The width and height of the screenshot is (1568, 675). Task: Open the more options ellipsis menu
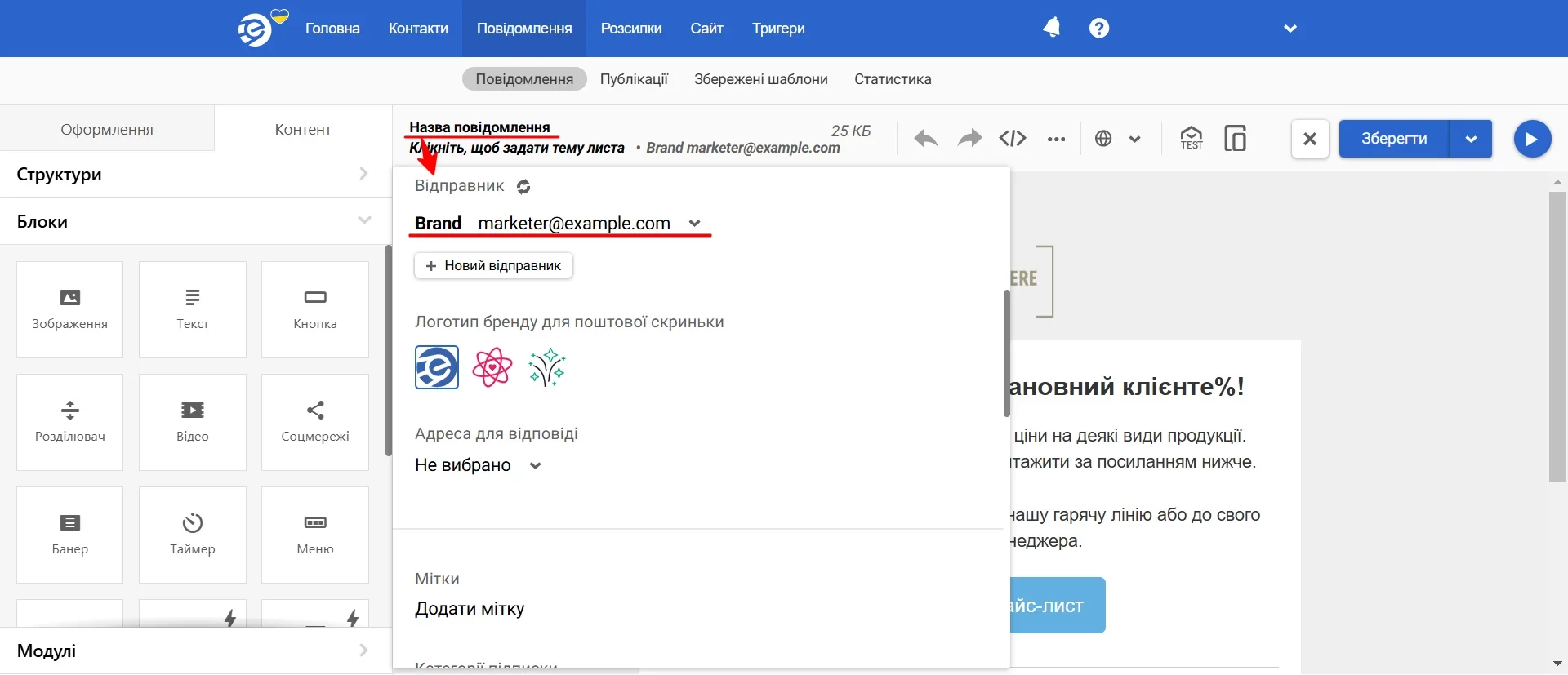coord(1056,139)
